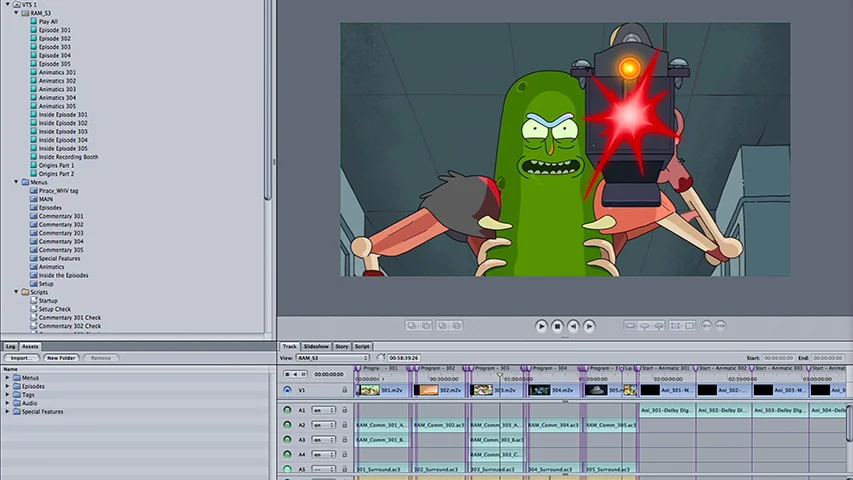Collapse the RAM_S3 folder in the outline
The image size is (853, 480).
click(x=16, y=13)
